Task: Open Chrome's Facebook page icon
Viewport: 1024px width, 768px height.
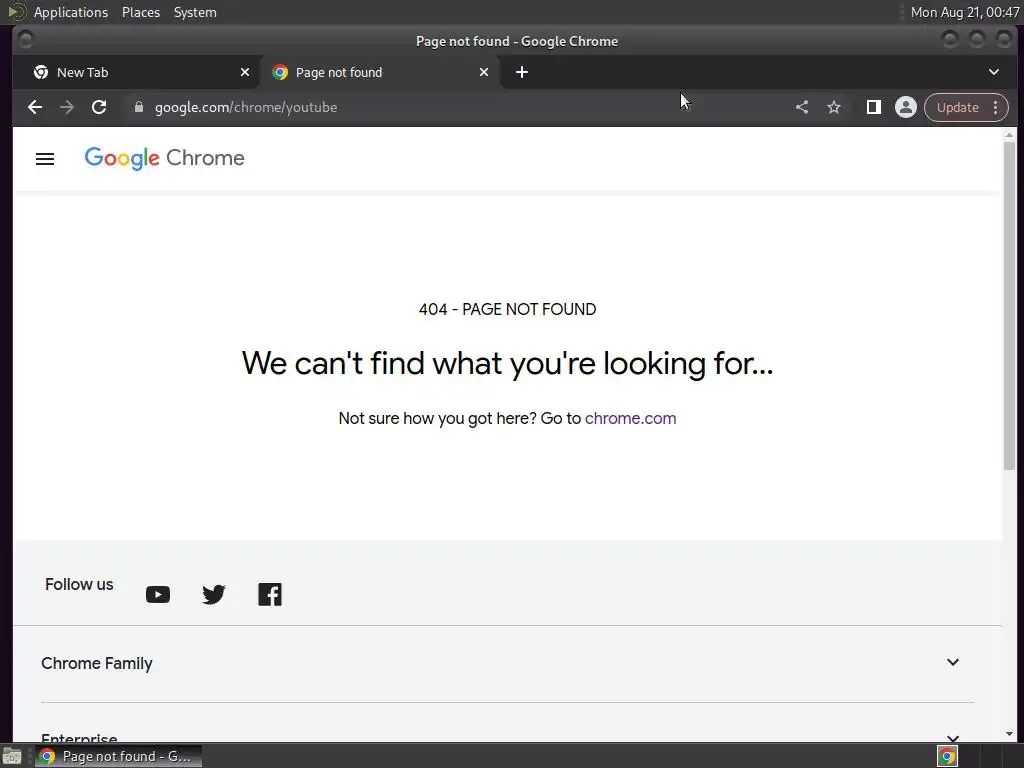Action: coord(270,594)
